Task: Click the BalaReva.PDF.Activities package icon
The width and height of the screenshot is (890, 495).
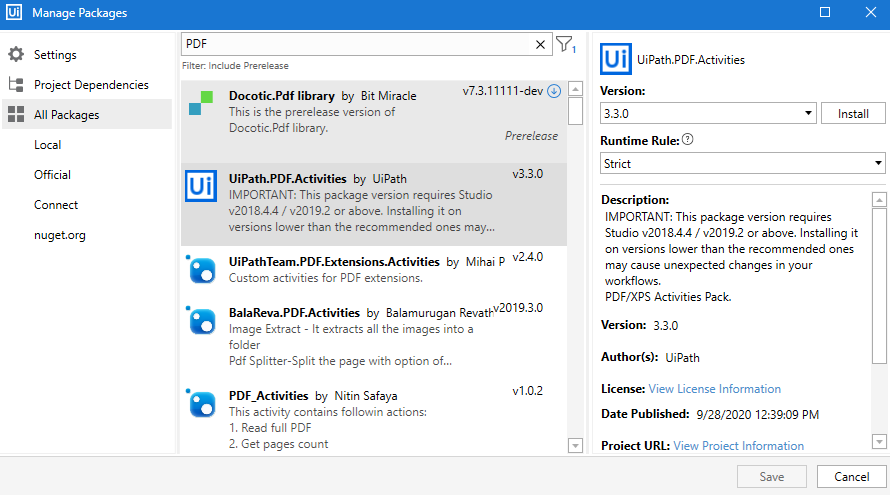Action: coord(201,320)
